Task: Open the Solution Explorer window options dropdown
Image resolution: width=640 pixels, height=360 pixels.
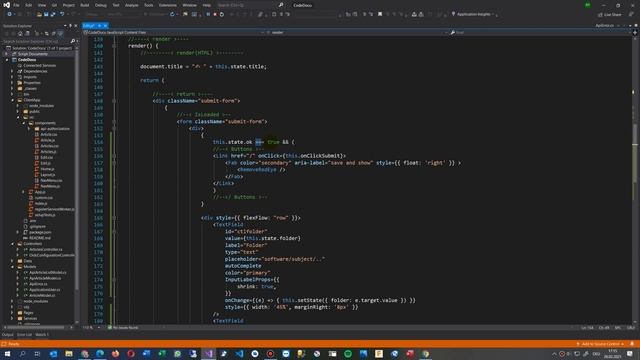Action: click(65, 26)
